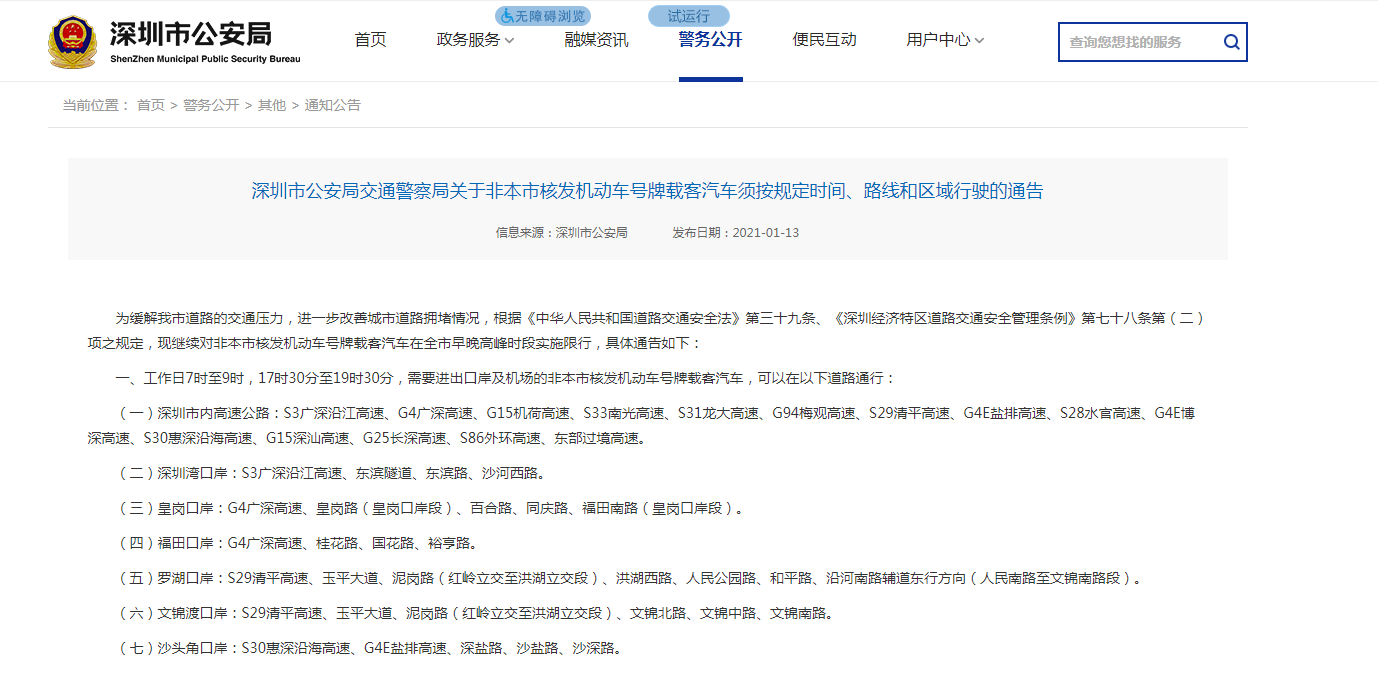Screen dimensions: 1378x675
Task: Expand the 用户中心 dropdown chevron
Action: [979, 41]
